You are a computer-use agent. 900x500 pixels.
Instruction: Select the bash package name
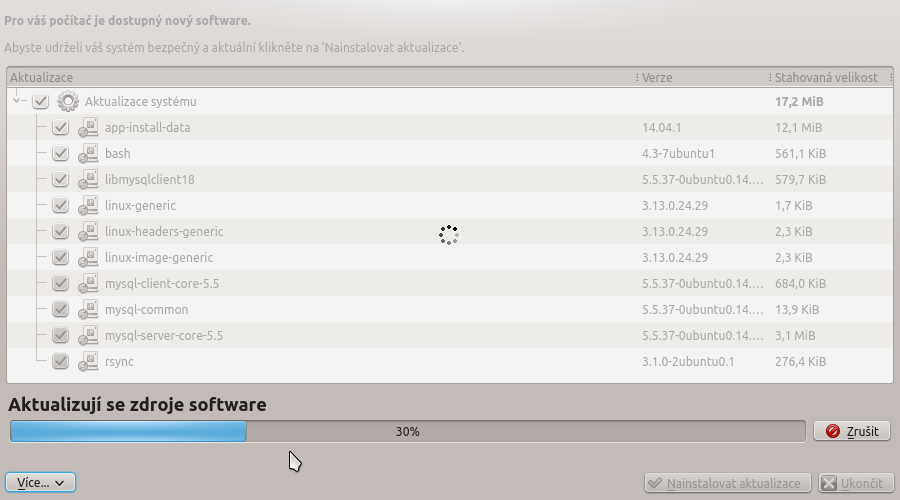pyautogui.click(x=118, y=153)
